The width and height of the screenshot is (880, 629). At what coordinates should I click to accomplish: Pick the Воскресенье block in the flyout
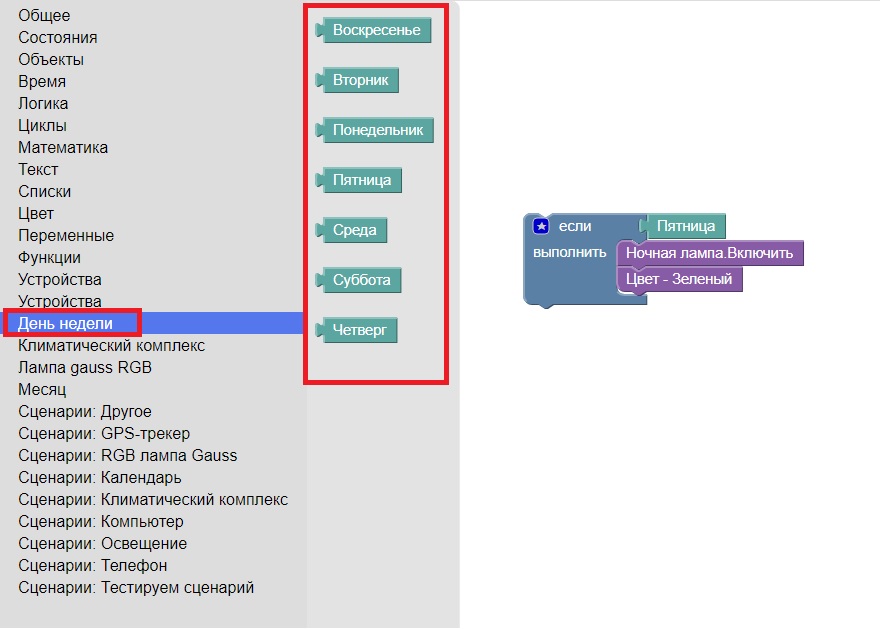[373, 30]
